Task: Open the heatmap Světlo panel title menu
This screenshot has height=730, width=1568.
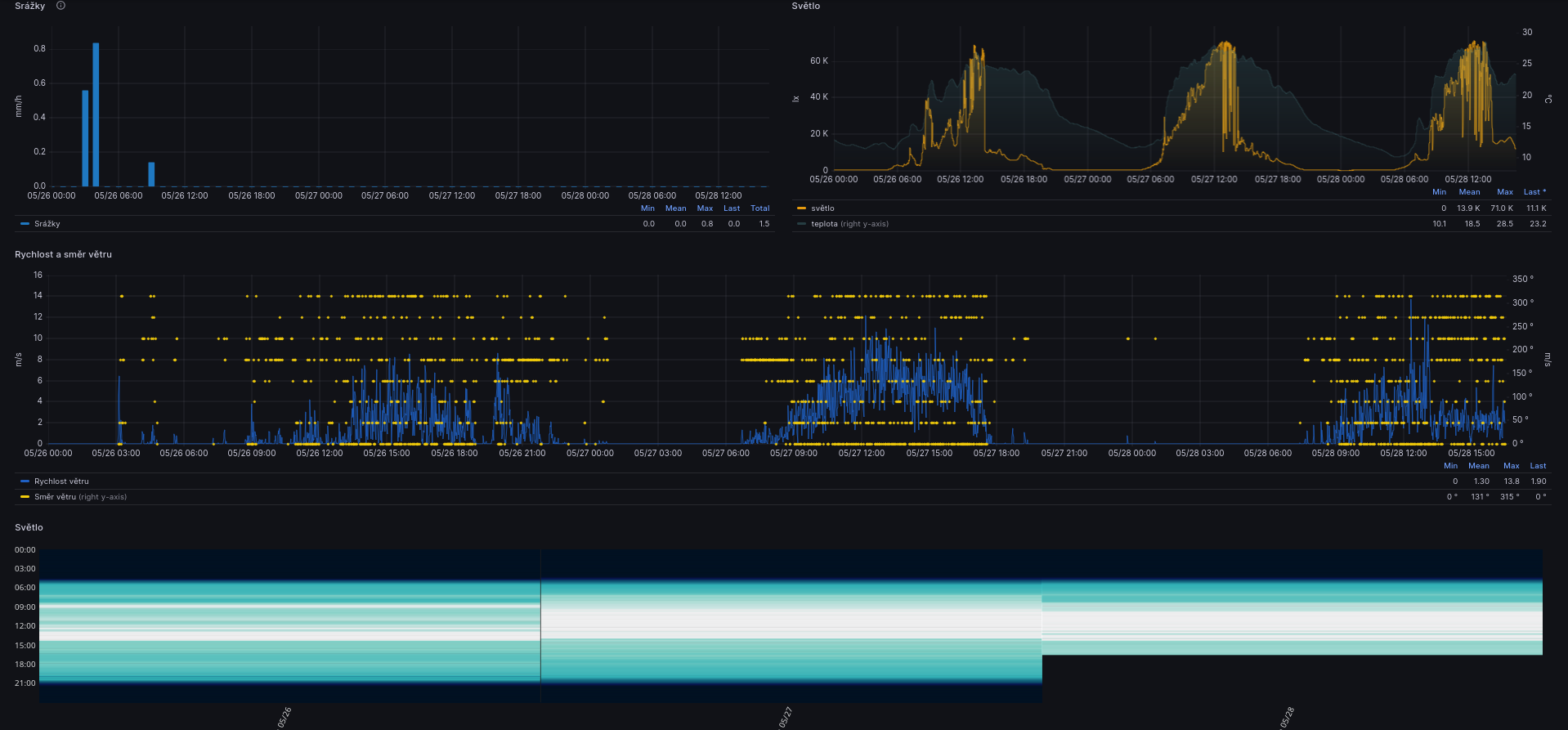Action: click(x=29, y=527)
